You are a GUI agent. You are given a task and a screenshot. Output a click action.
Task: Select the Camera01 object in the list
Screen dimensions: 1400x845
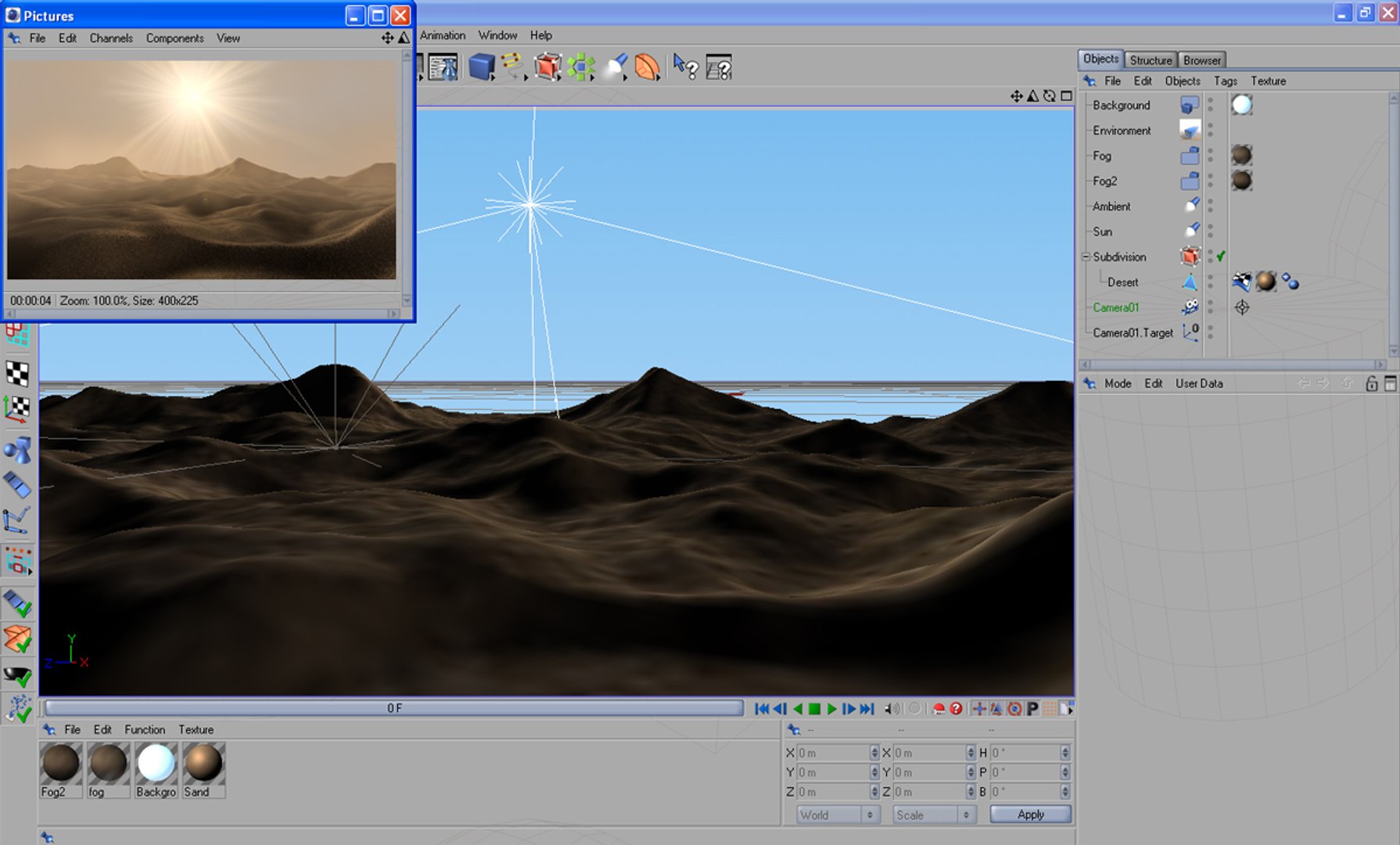coord(1116,307)
